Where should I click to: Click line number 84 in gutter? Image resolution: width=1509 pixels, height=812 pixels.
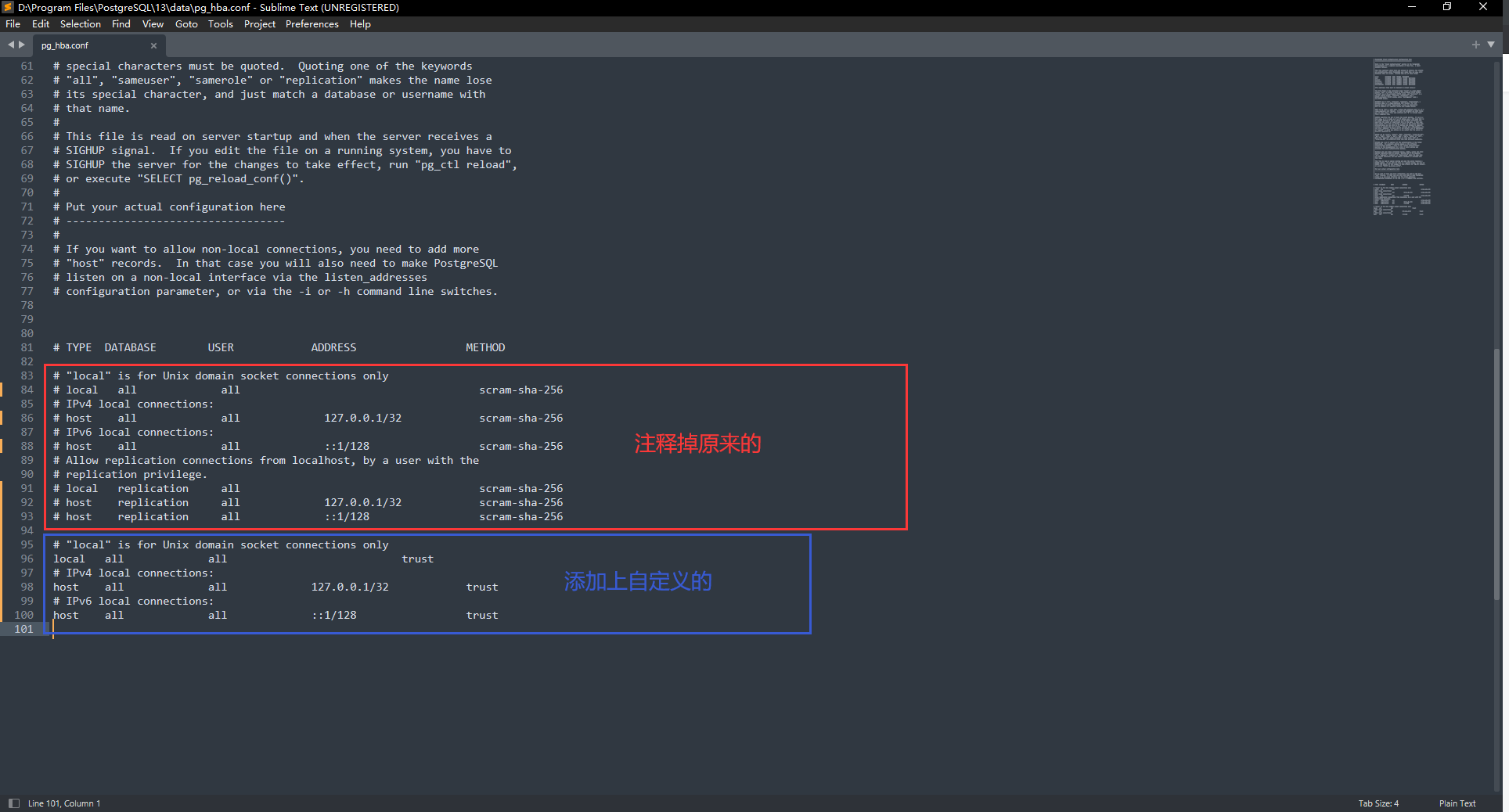point(27,390)
